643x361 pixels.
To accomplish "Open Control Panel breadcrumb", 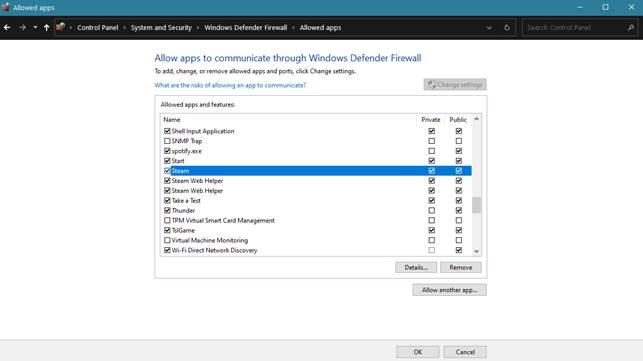I will click(x=98, y=27).
